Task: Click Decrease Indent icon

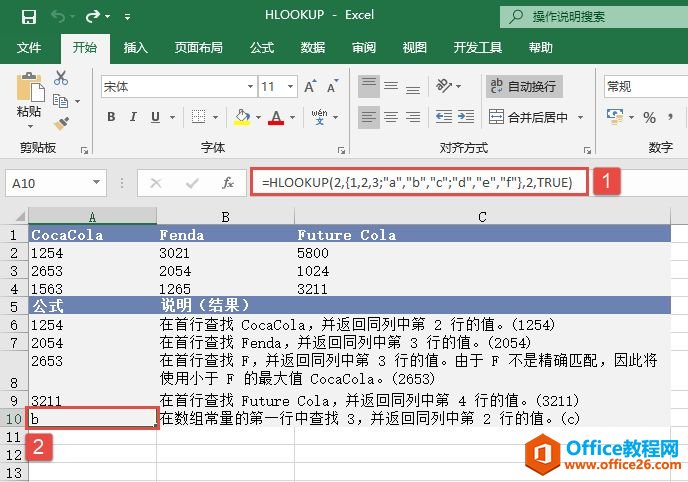Action: [x=444, y=117]
